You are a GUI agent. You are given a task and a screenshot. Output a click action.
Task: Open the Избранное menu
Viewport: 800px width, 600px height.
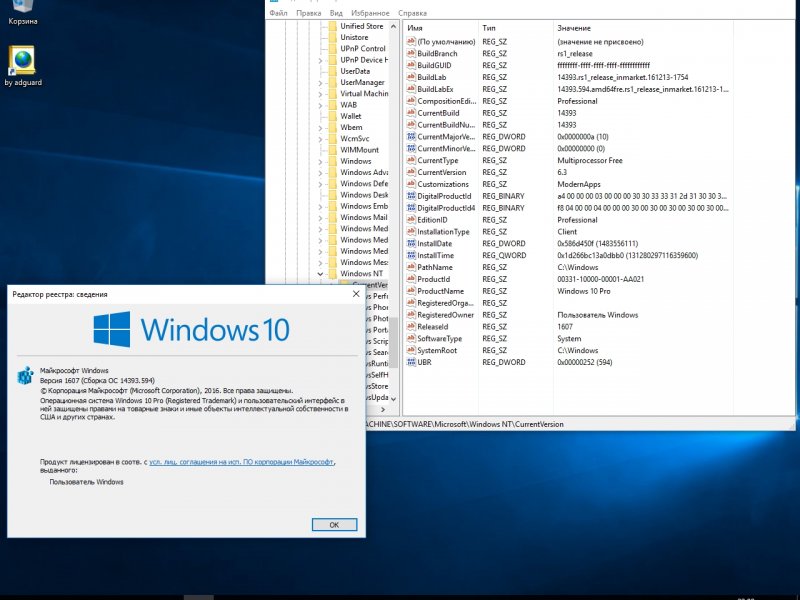370,13
